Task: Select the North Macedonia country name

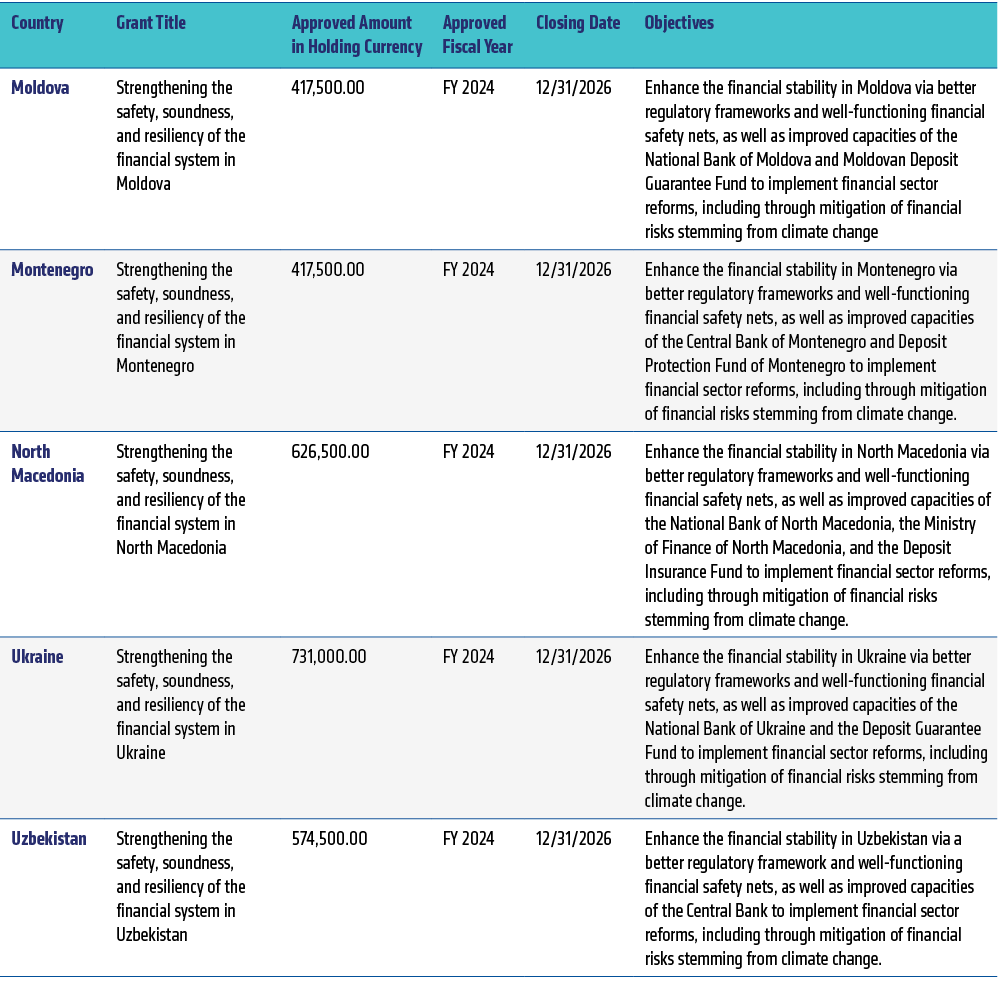Action: [x=47, y=463]
